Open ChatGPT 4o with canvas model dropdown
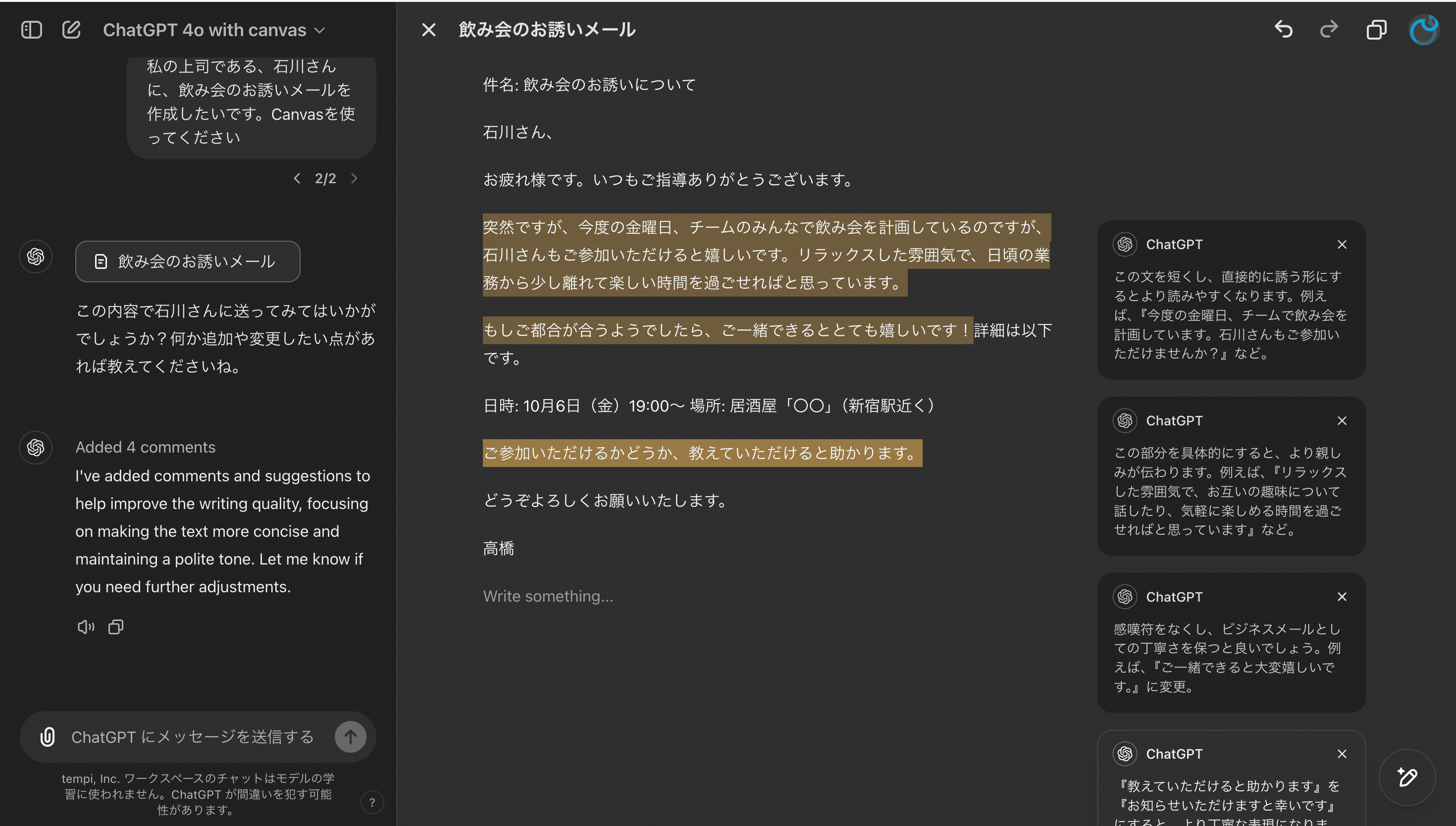The height and width of the screenshot is (826, 1456). tap(214, 30)
